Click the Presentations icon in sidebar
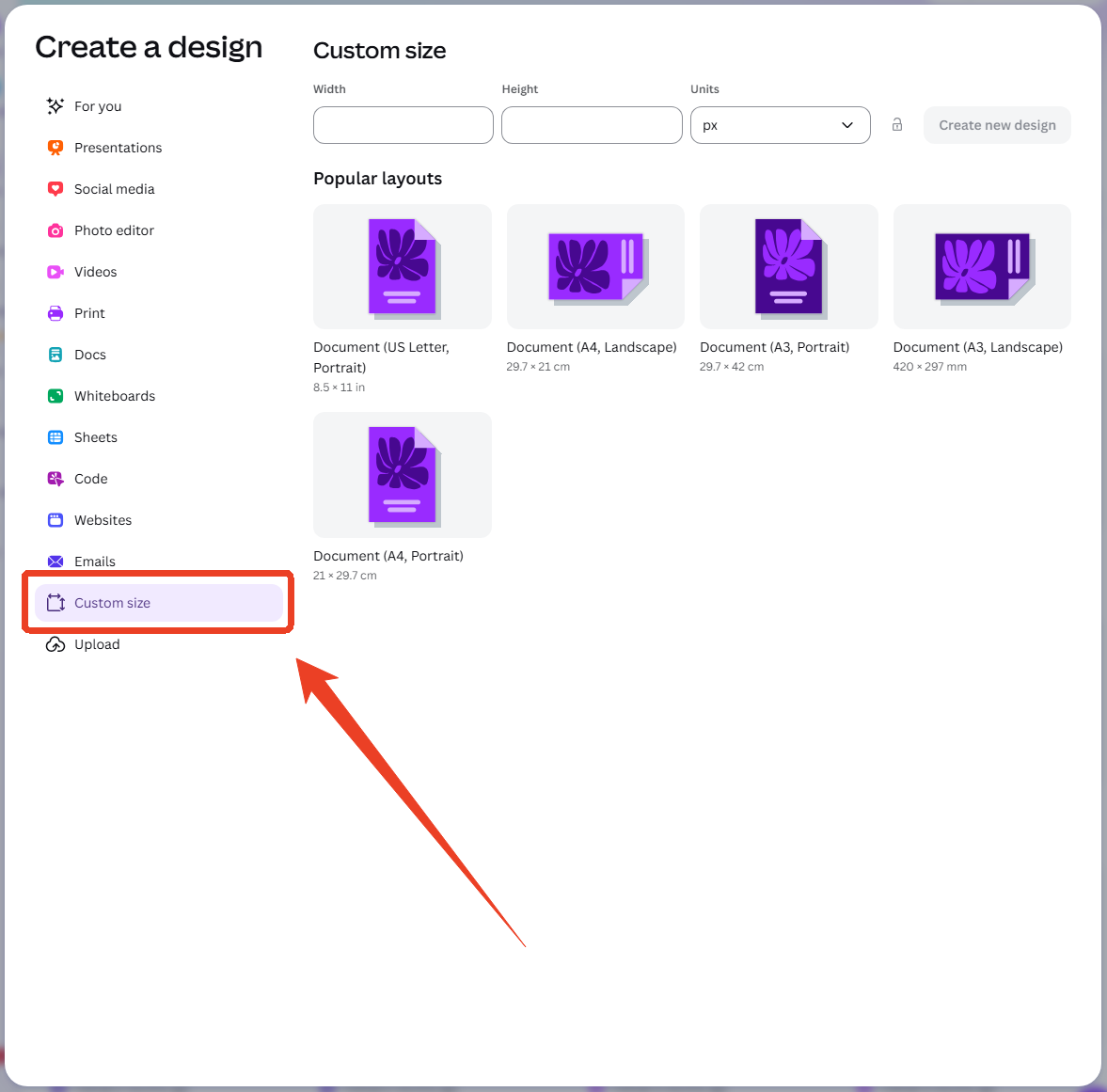Viewport: 1107px width, 1092px height. [55, 148]
